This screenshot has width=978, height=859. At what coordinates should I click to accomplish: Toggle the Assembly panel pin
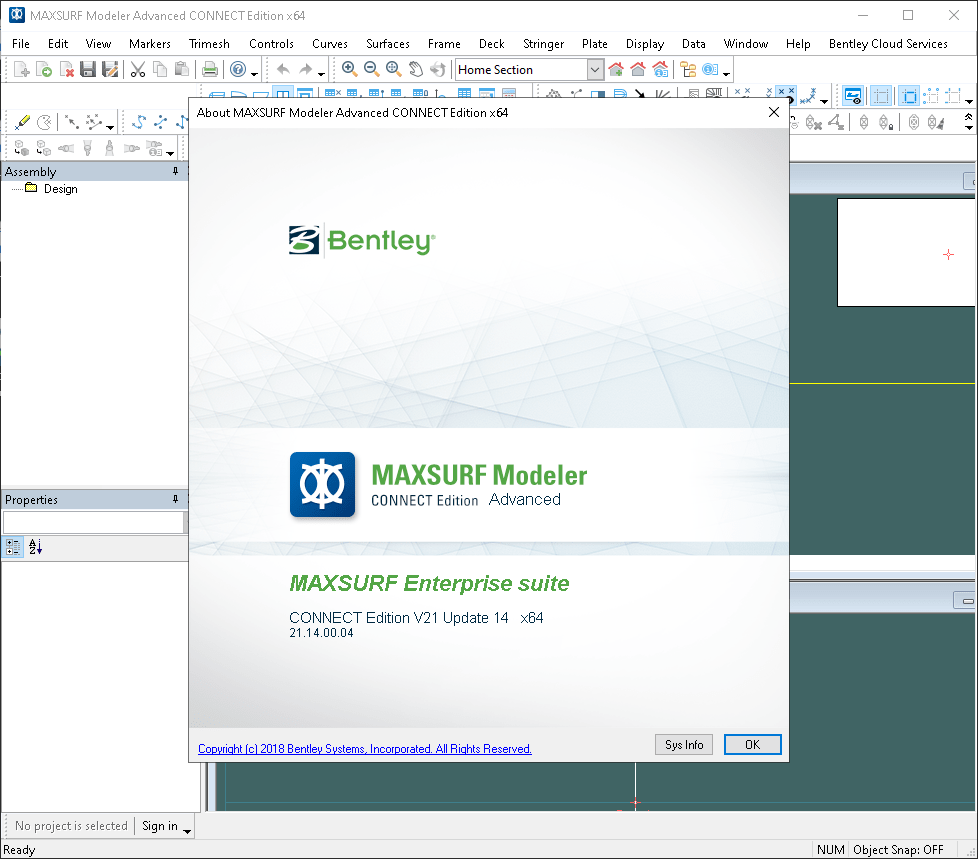tap(175, 171)
